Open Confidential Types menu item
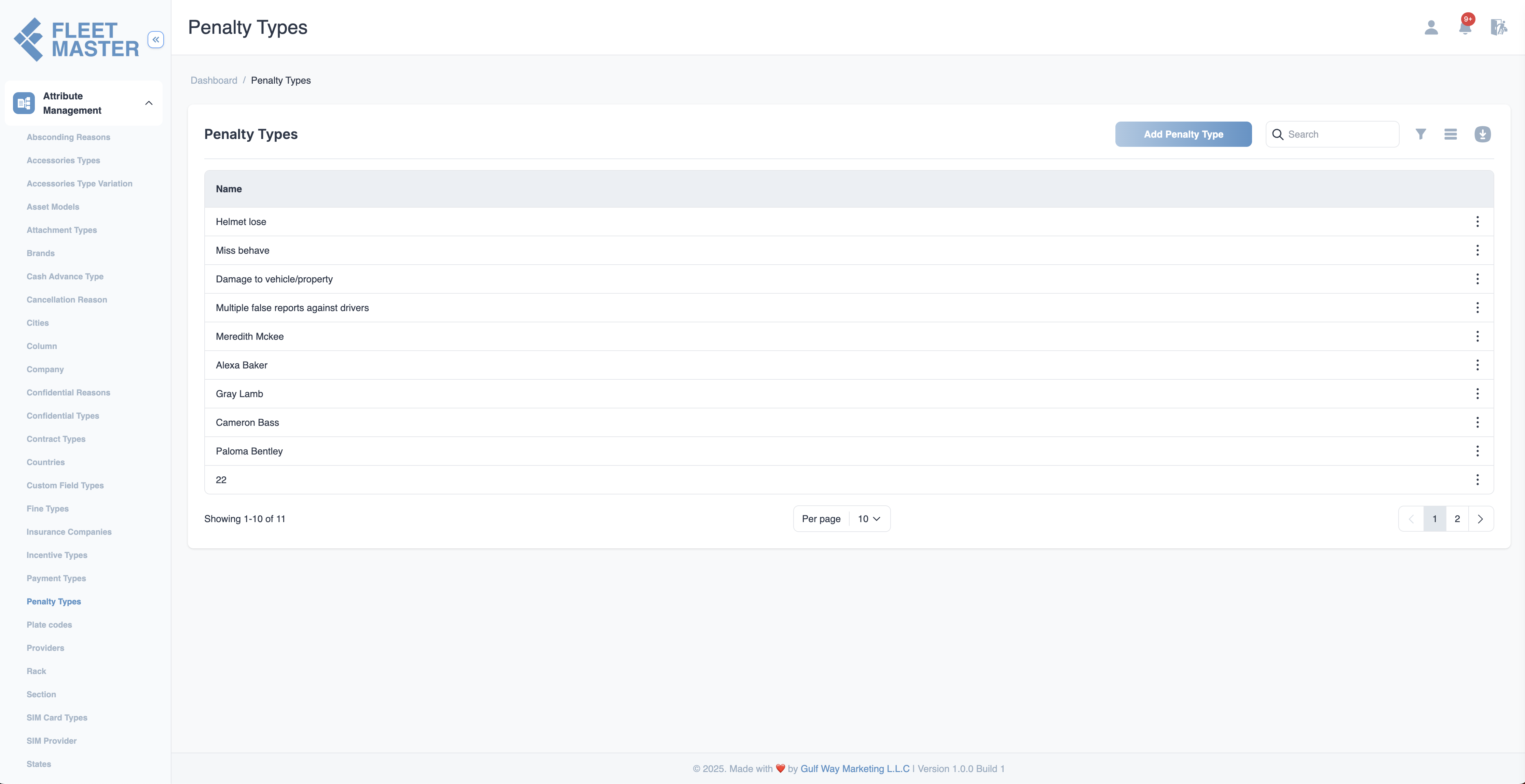This screenshot has height=784, width=1525. click(x=63, y=416)
